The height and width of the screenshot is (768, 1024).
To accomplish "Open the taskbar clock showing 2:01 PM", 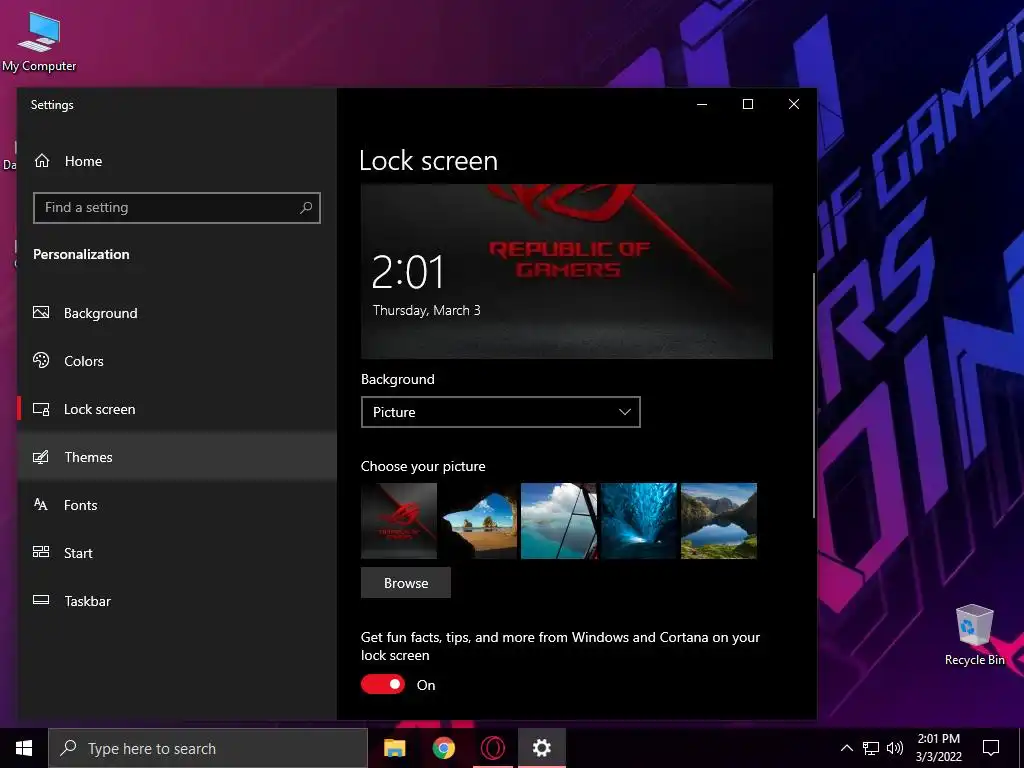I will (938, 748).
